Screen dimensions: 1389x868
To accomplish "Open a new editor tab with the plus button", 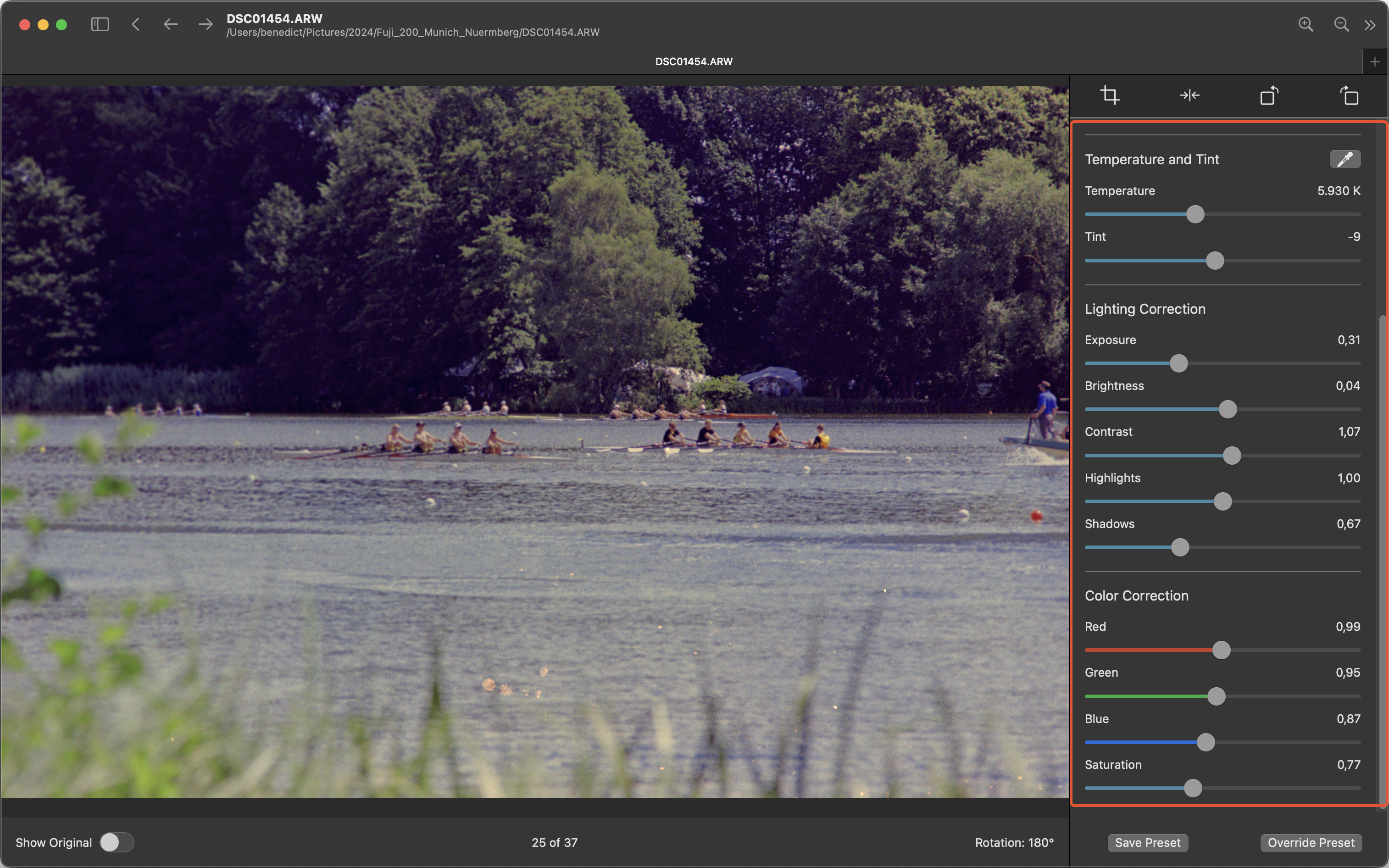I will coord(1375,61).
